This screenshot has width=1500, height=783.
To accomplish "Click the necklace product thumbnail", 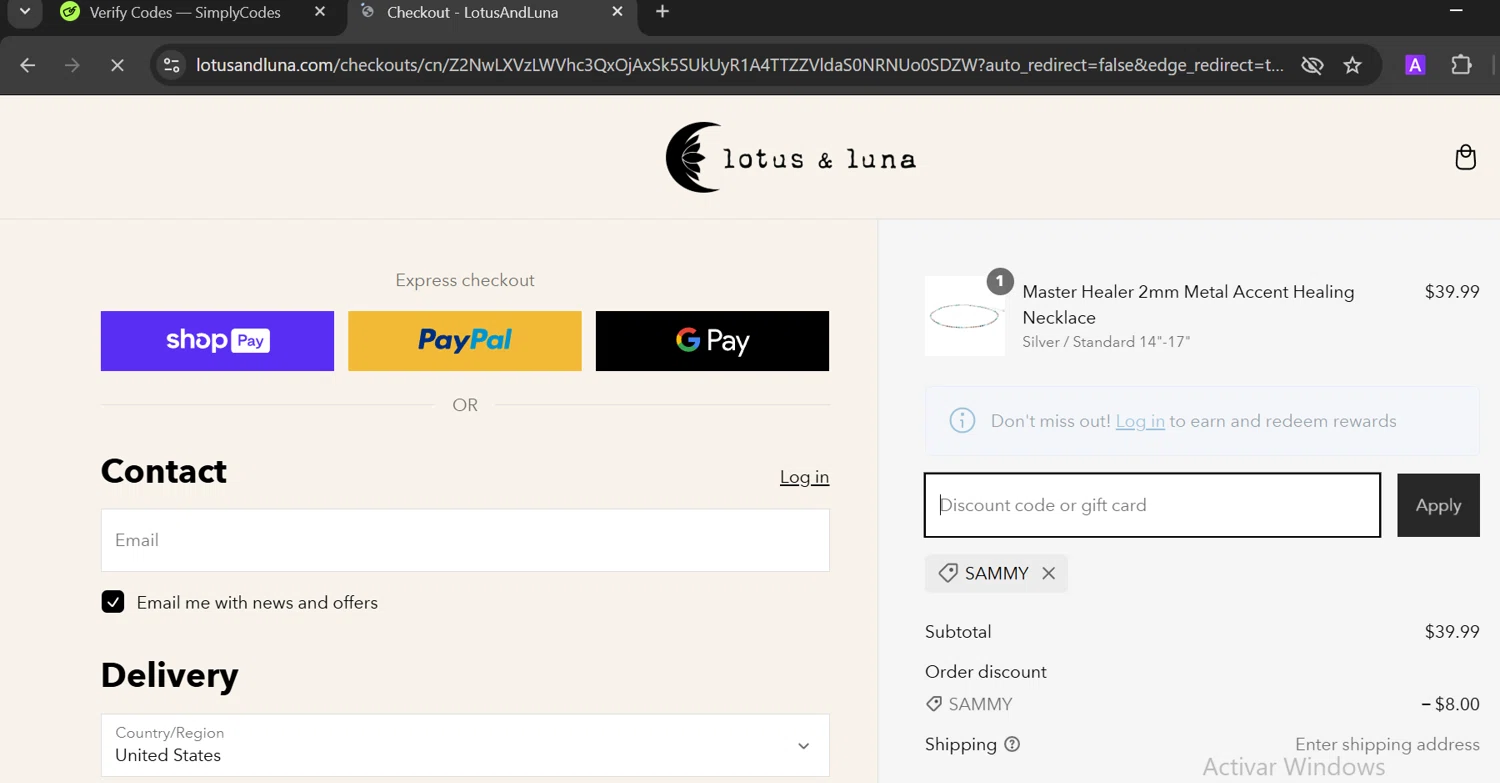I will point(965,316).
